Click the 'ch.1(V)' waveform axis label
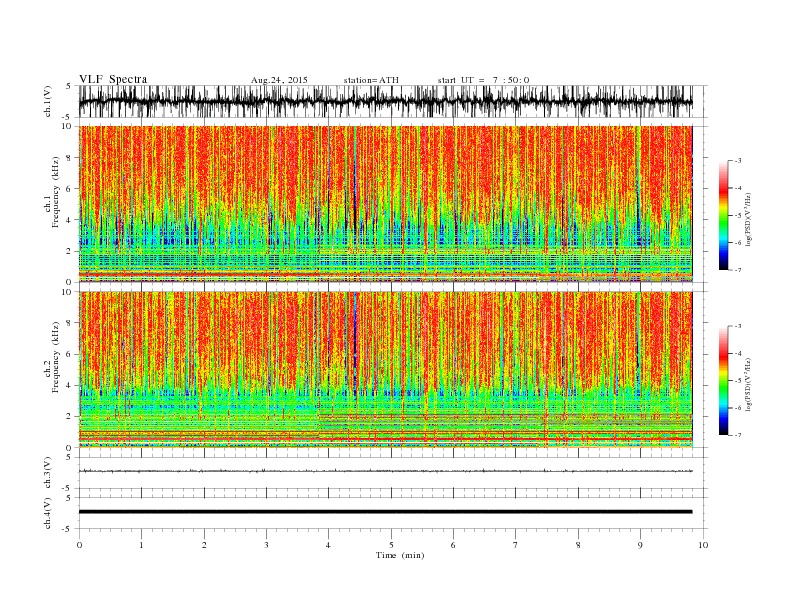 [48, 101]
